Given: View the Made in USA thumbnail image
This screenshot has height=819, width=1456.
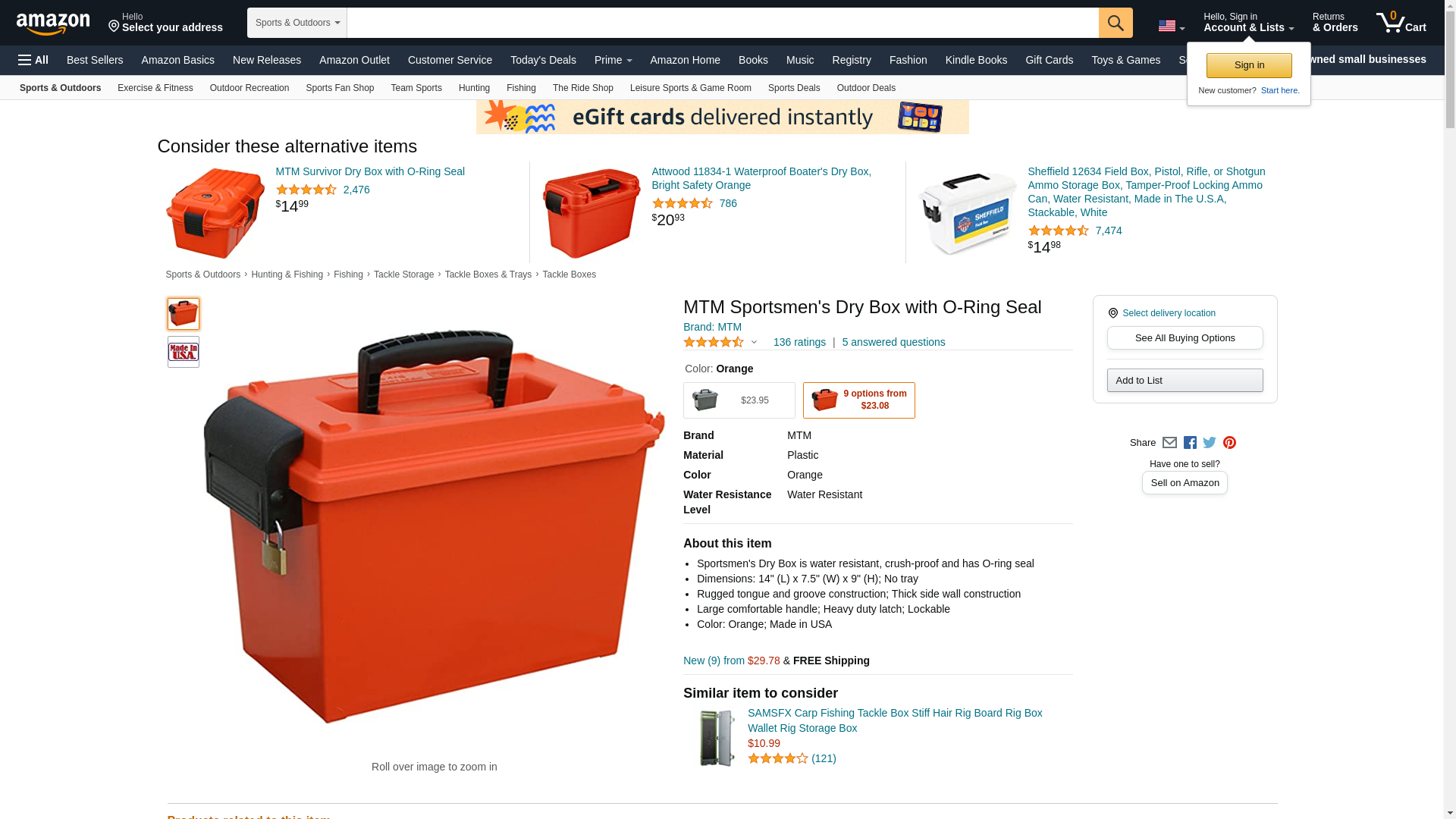Looking at the screenshot, I should click(x=184, y=352).
